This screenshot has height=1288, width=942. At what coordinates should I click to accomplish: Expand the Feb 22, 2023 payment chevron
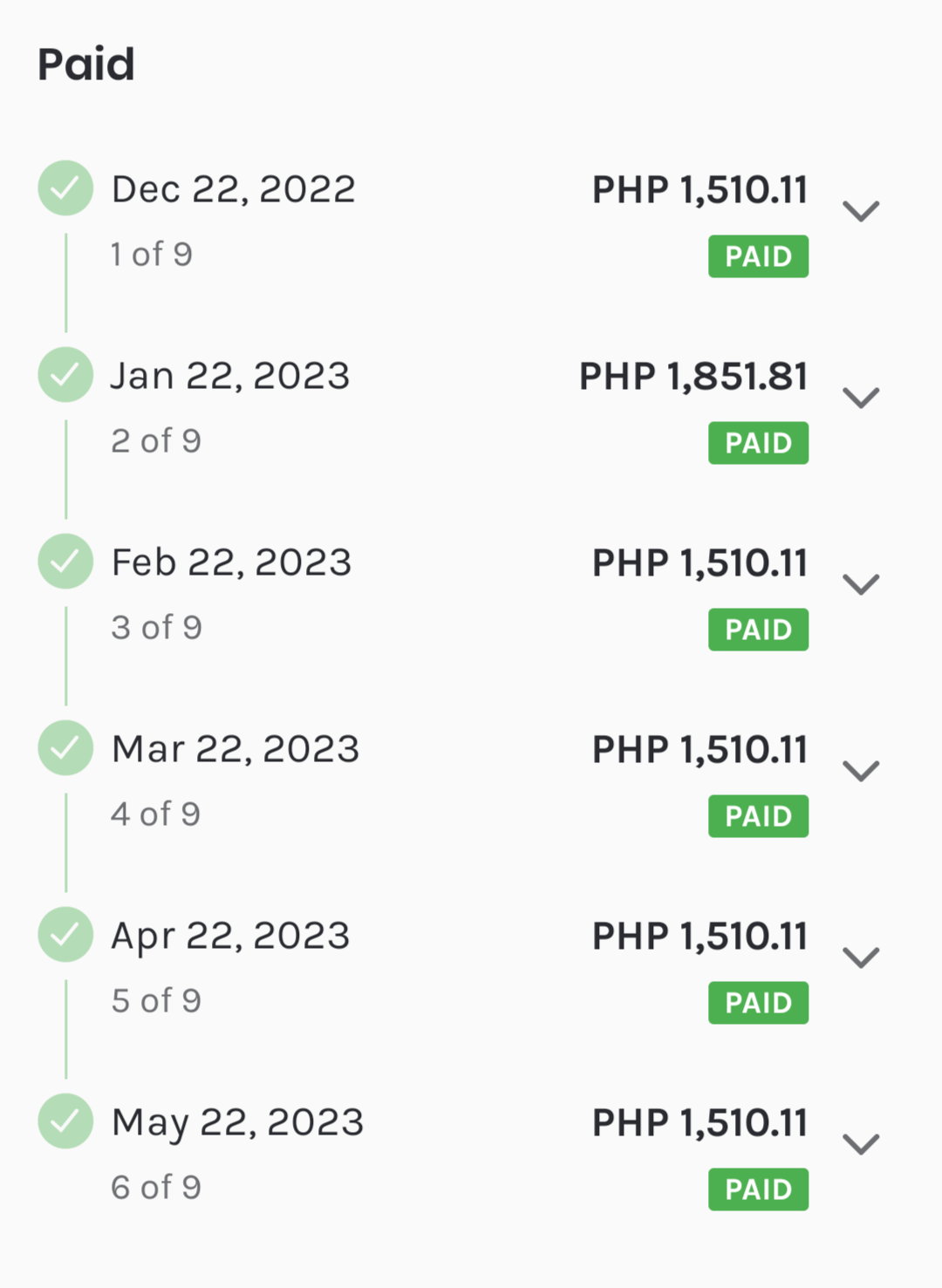point(861,584)
